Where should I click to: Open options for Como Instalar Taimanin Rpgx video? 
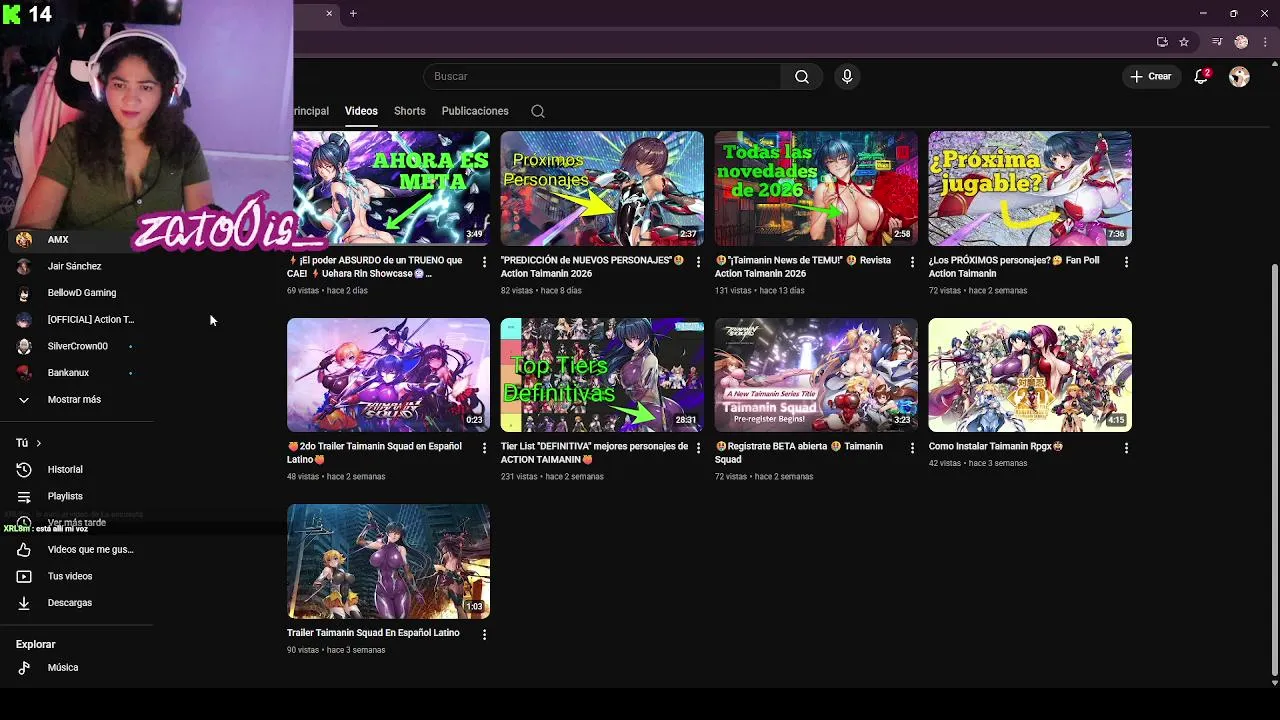coord(1126,448)
